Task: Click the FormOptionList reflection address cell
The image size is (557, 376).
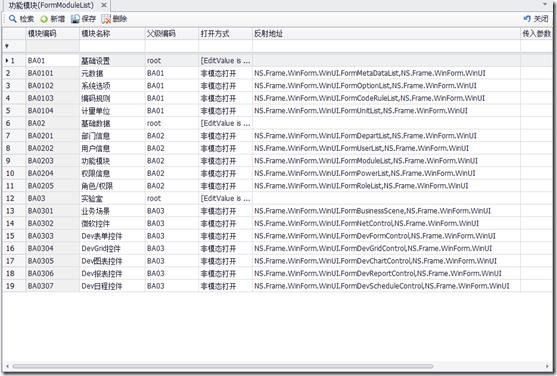Action: coord(386,86)
